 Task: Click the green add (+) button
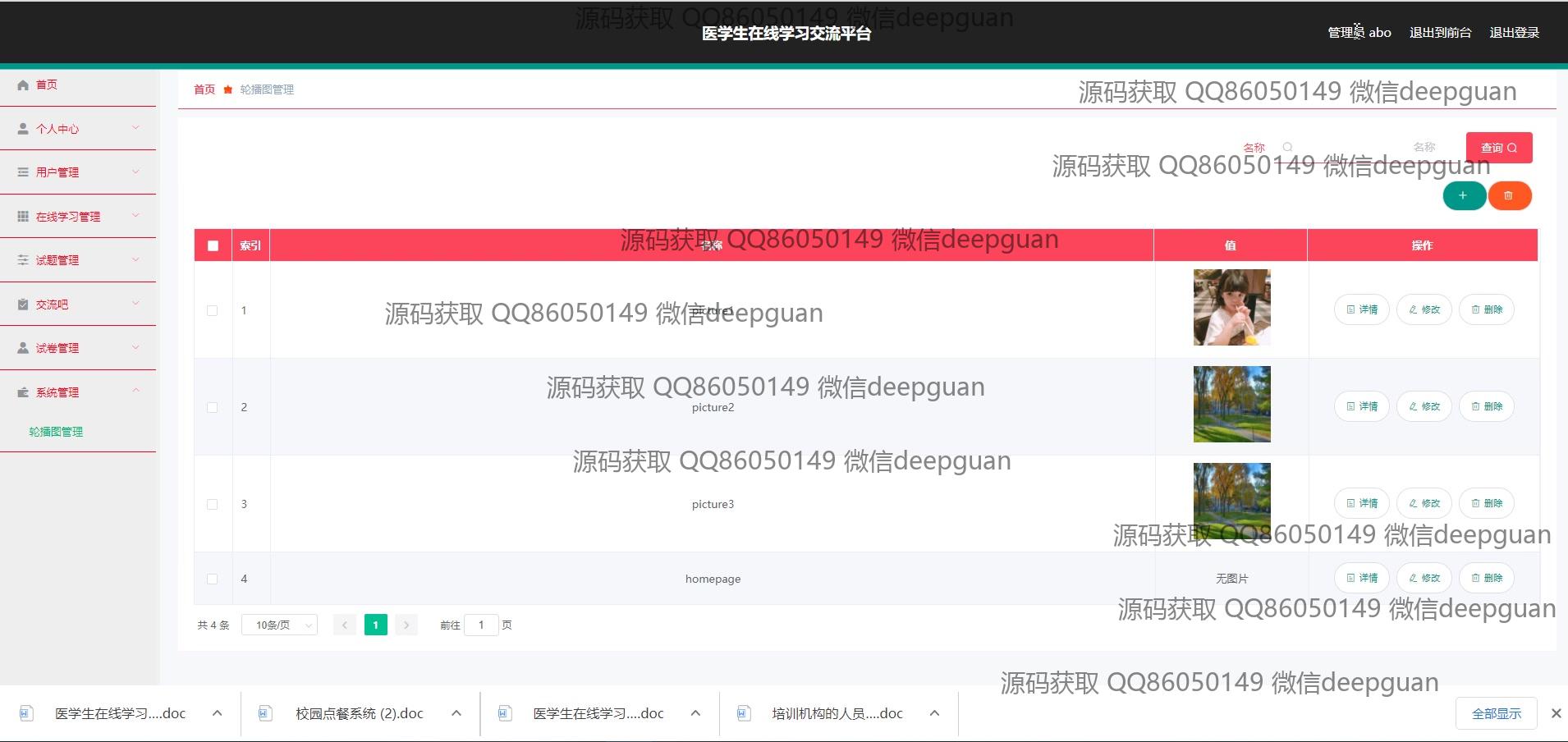[1464, 195]
